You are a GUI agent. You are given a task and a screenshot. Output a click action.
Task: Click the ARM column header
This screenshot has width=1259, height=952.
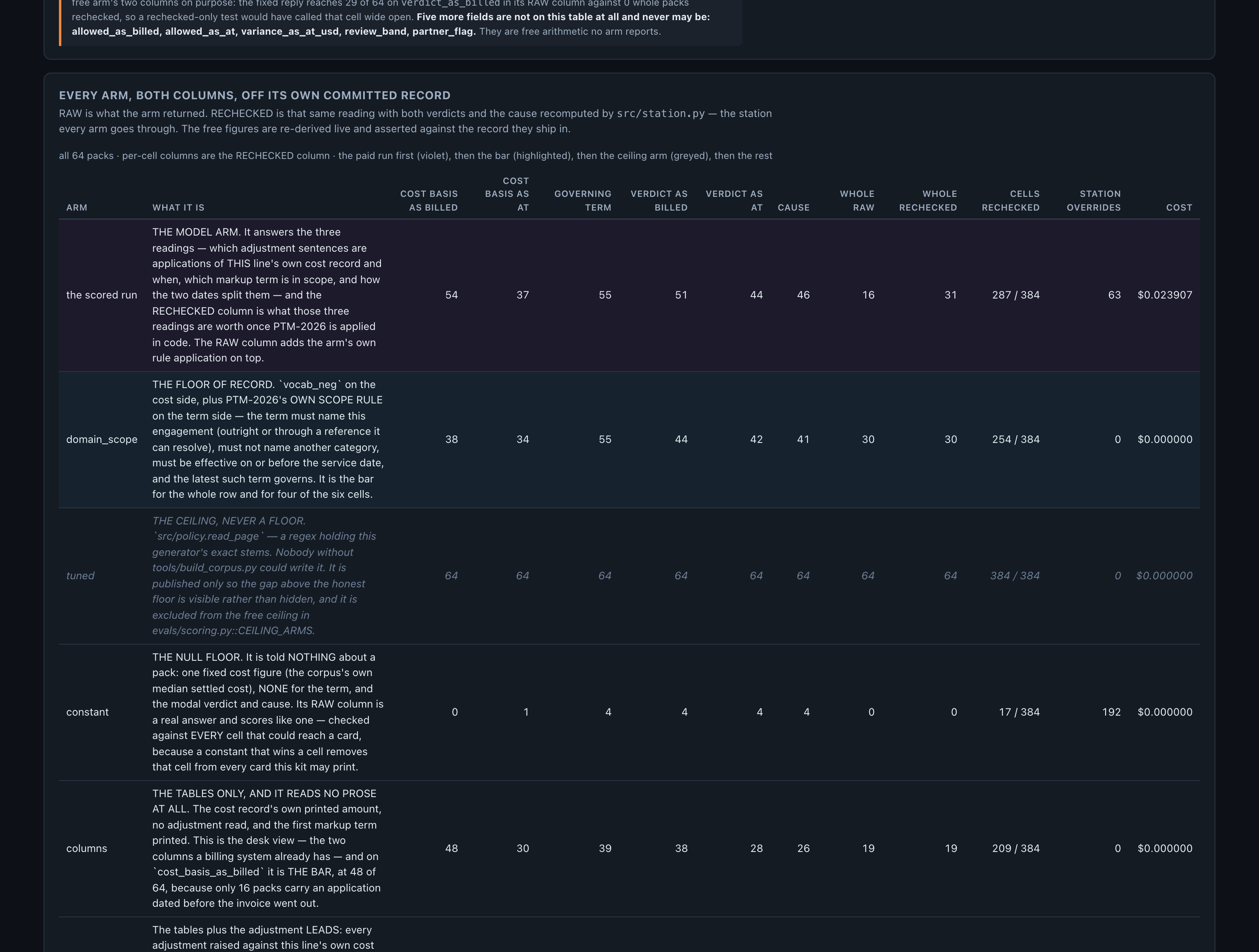click(76, 208)
